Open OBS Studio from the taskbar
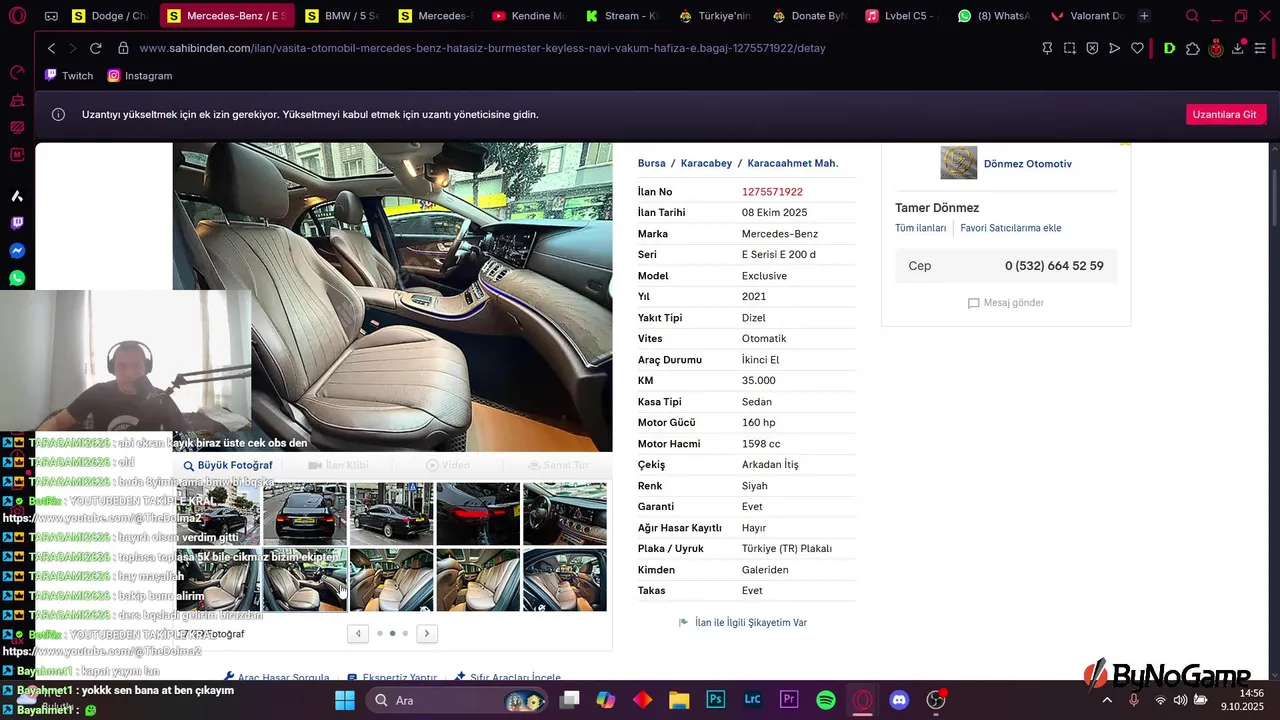The height and width of the screenshot is (720, 1280). pyautogui.click(x=936, y=700)
